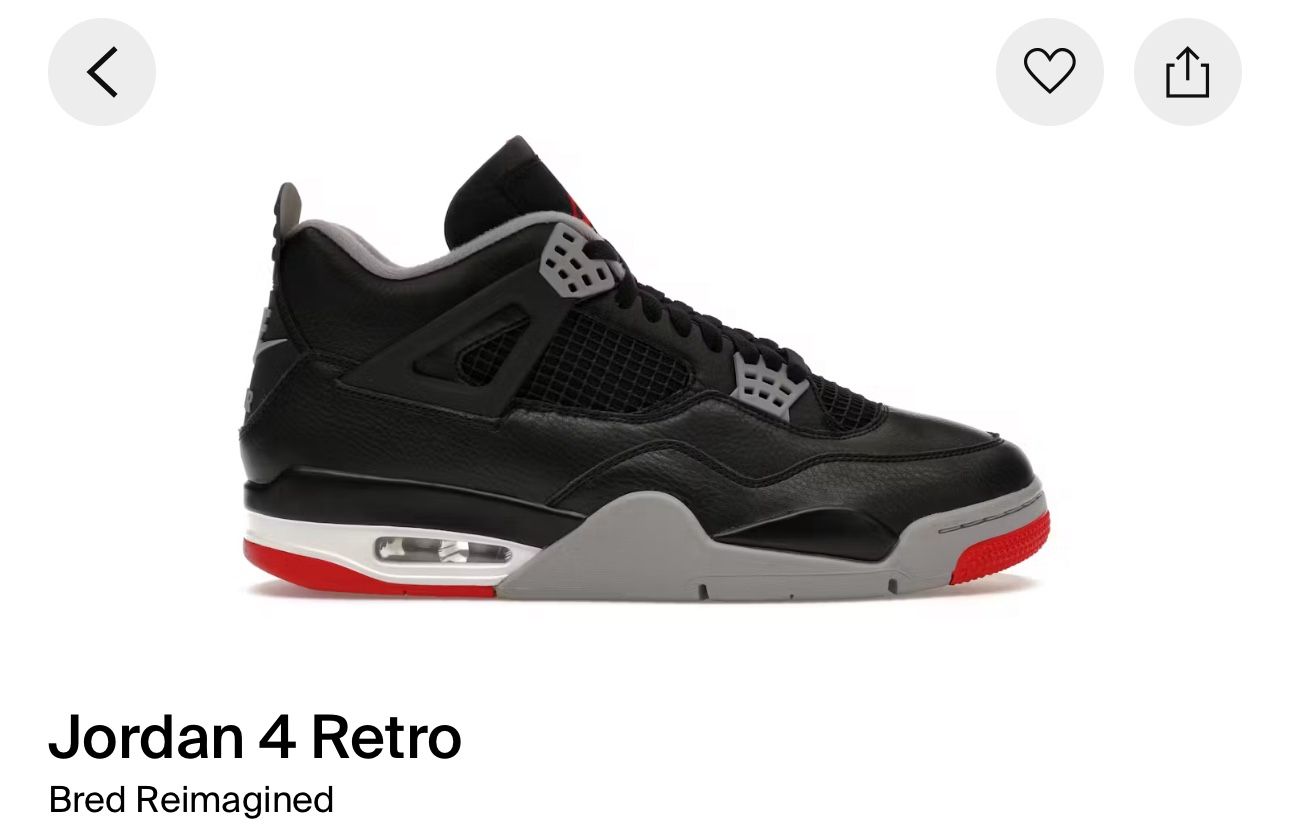1290x836 pixels.
Task: Add shoe to favorites with heart button
Action: point(1049,72)
